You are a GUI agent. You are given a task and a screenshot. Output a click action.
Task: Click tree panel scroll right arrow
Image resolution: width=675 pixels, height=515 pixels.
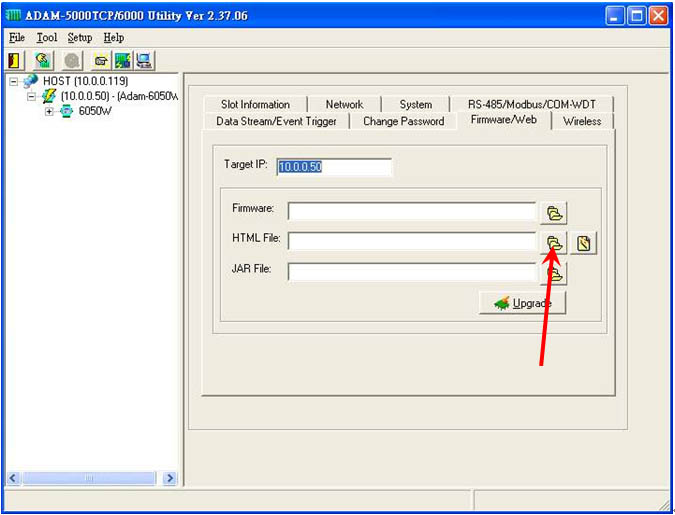coord(170,478)
